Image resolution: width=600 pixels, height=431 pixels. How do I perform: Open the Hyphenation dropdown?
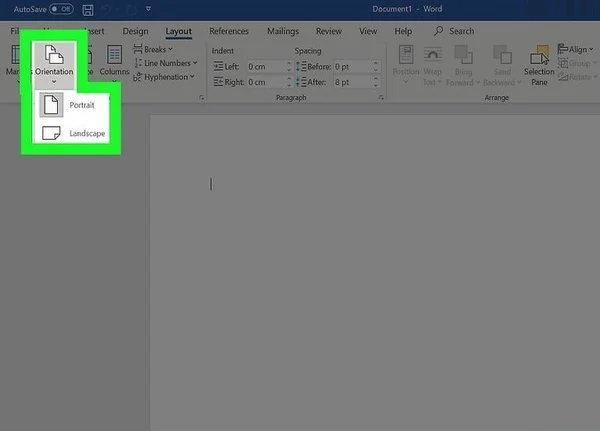point(164,77)
